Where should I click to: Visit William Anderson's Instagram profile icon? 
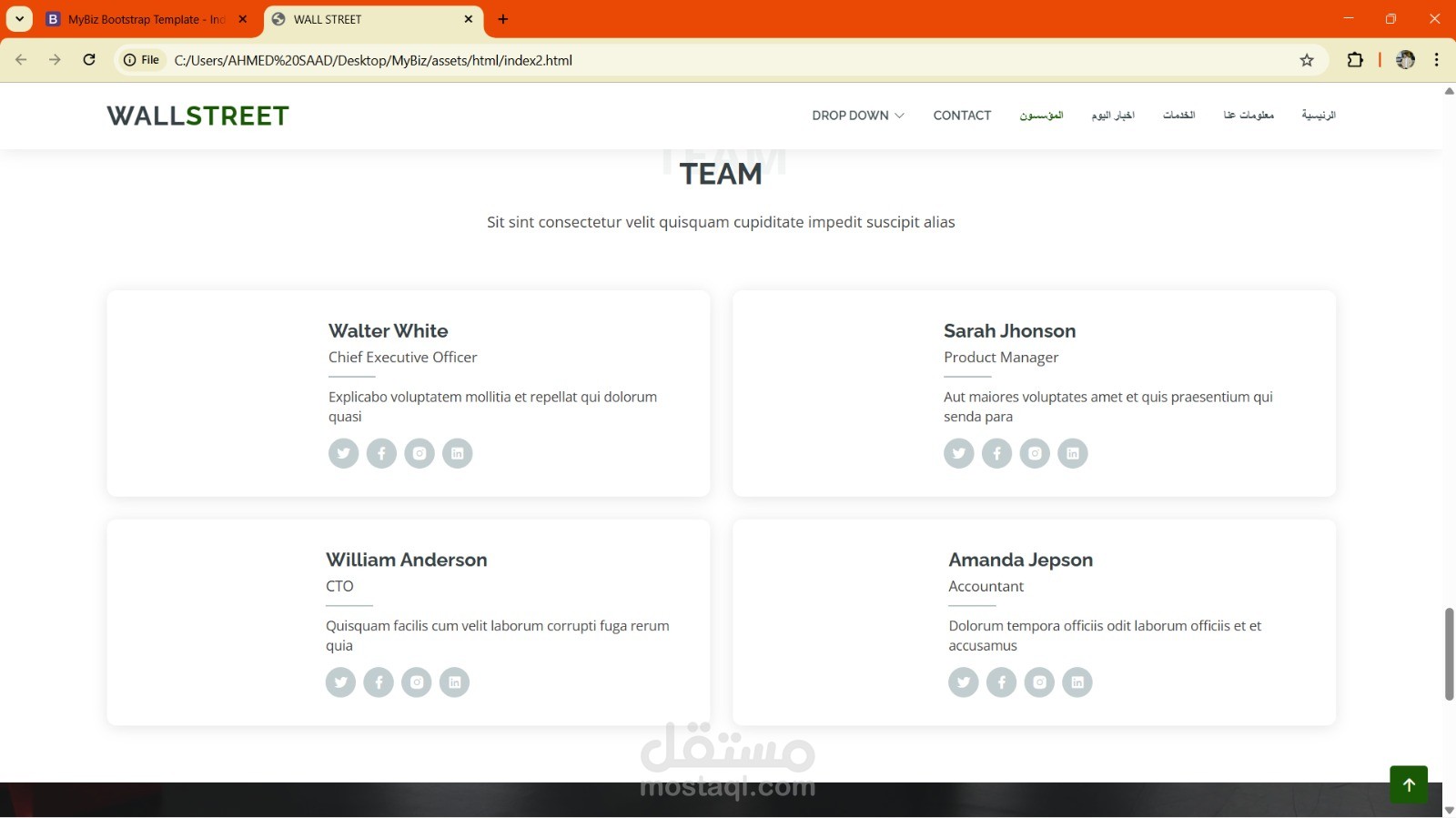[x=417, y=682]
